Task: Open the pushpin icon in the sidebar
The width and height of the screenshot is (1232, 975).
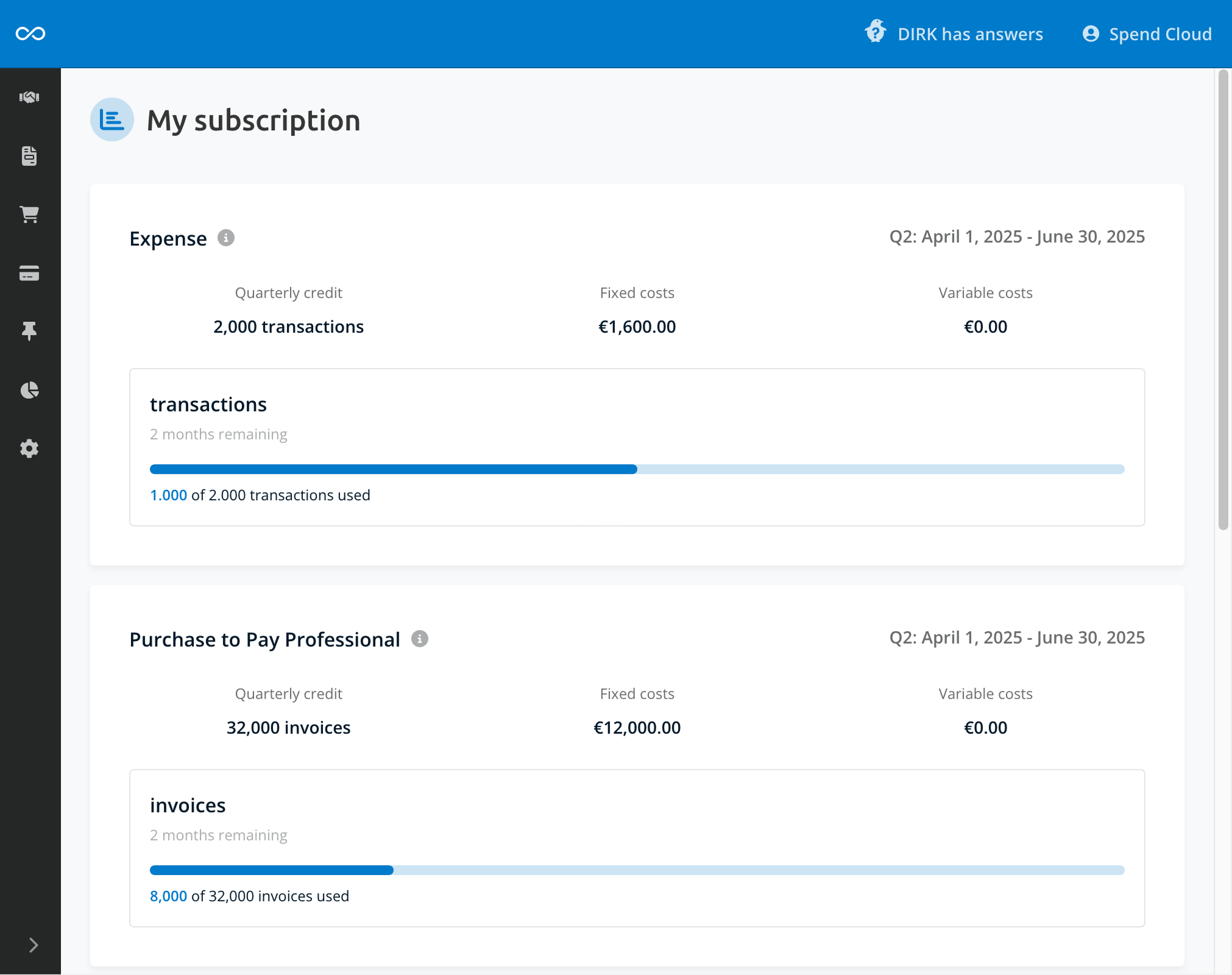Action: [29, 331]
